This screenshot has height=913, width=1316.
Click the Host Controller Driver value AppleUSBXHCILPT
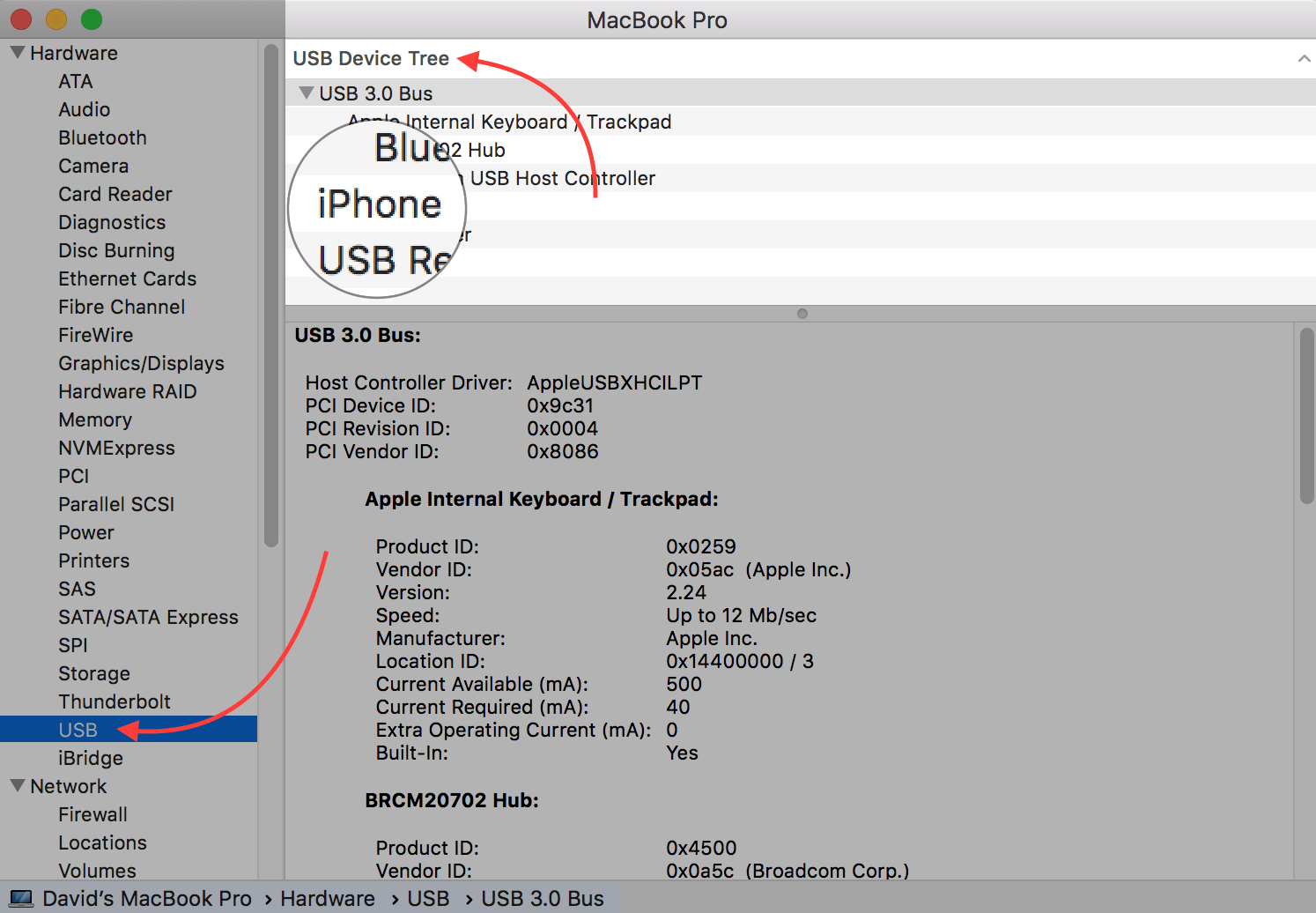(615, 382)
